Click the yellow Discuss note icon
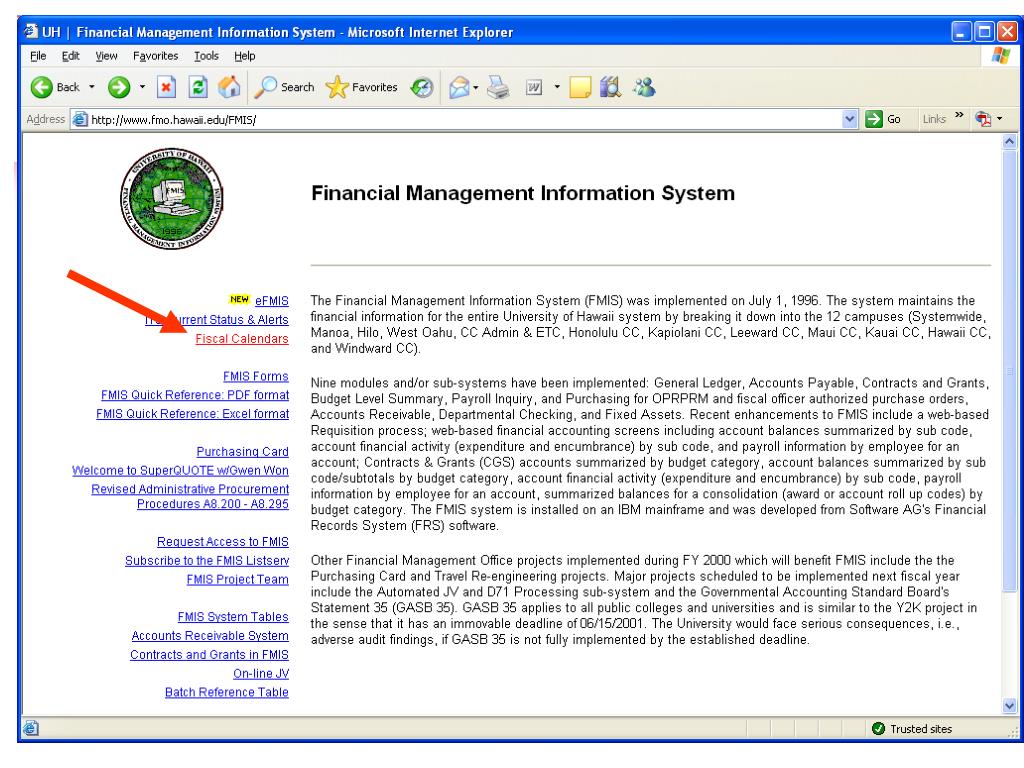The image size is (1024, 768). point(580,87)
